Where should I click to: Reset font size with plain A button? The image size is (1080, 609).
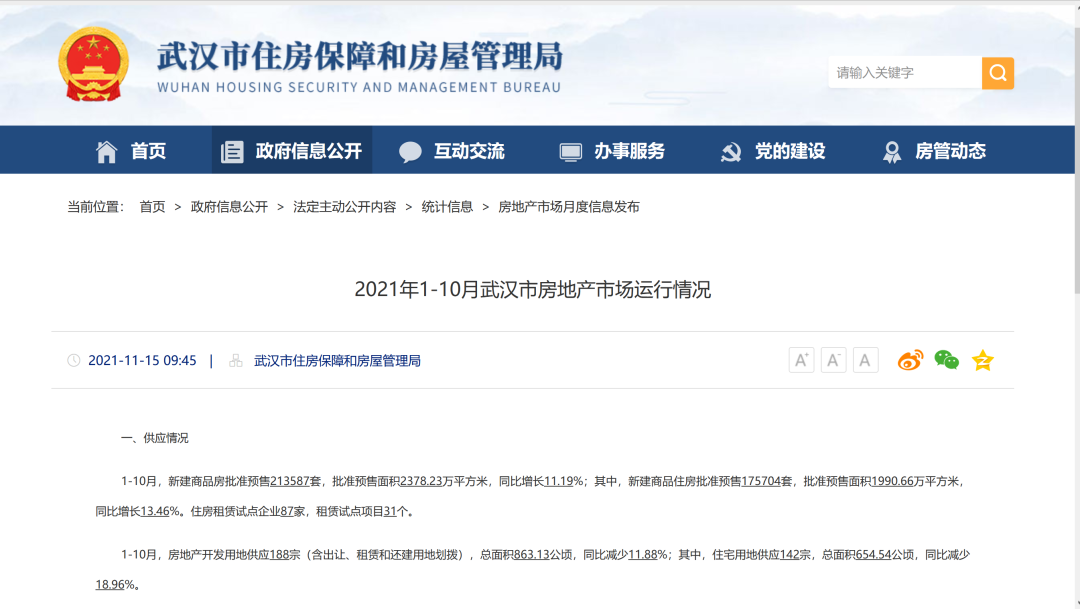pyautogui.click(x=865, y=360)
